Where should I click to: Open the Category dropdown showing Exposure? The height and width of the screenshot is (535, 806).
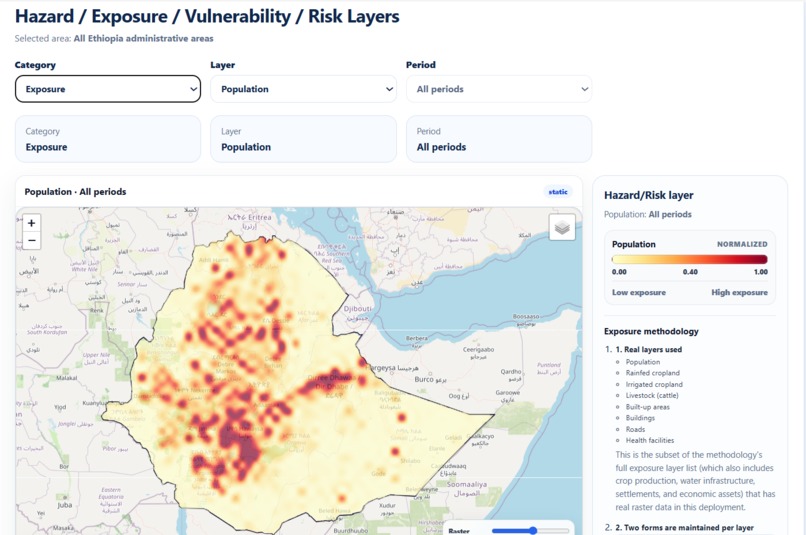pyautogui.click(x=108, y=89)
